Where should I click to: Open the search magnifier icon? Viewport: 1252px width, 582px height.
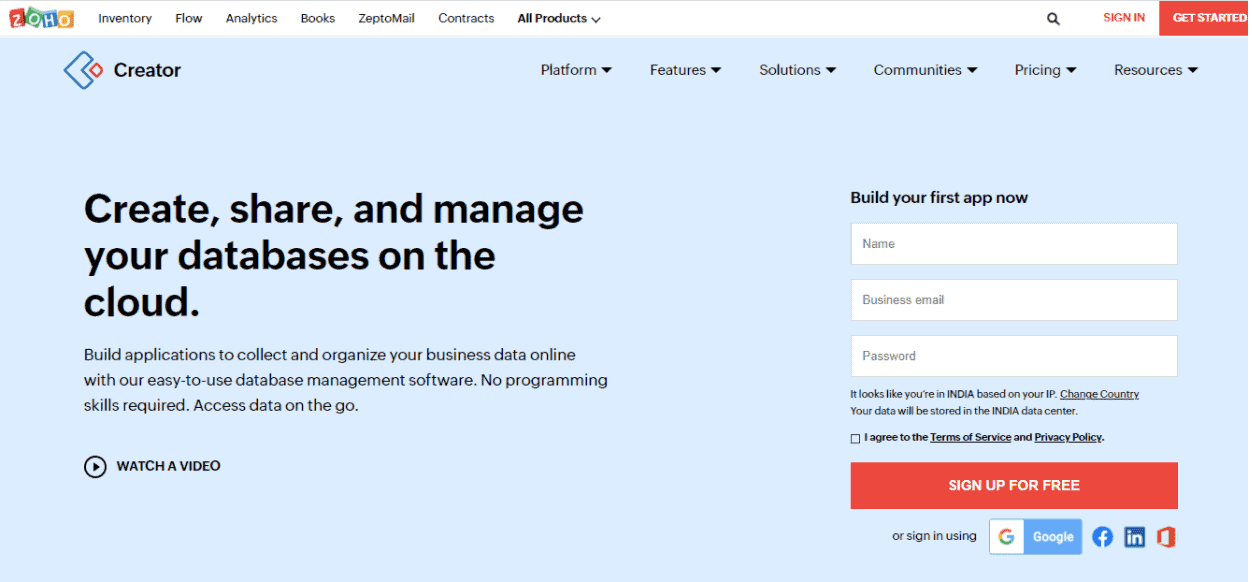click(1053, 18)
